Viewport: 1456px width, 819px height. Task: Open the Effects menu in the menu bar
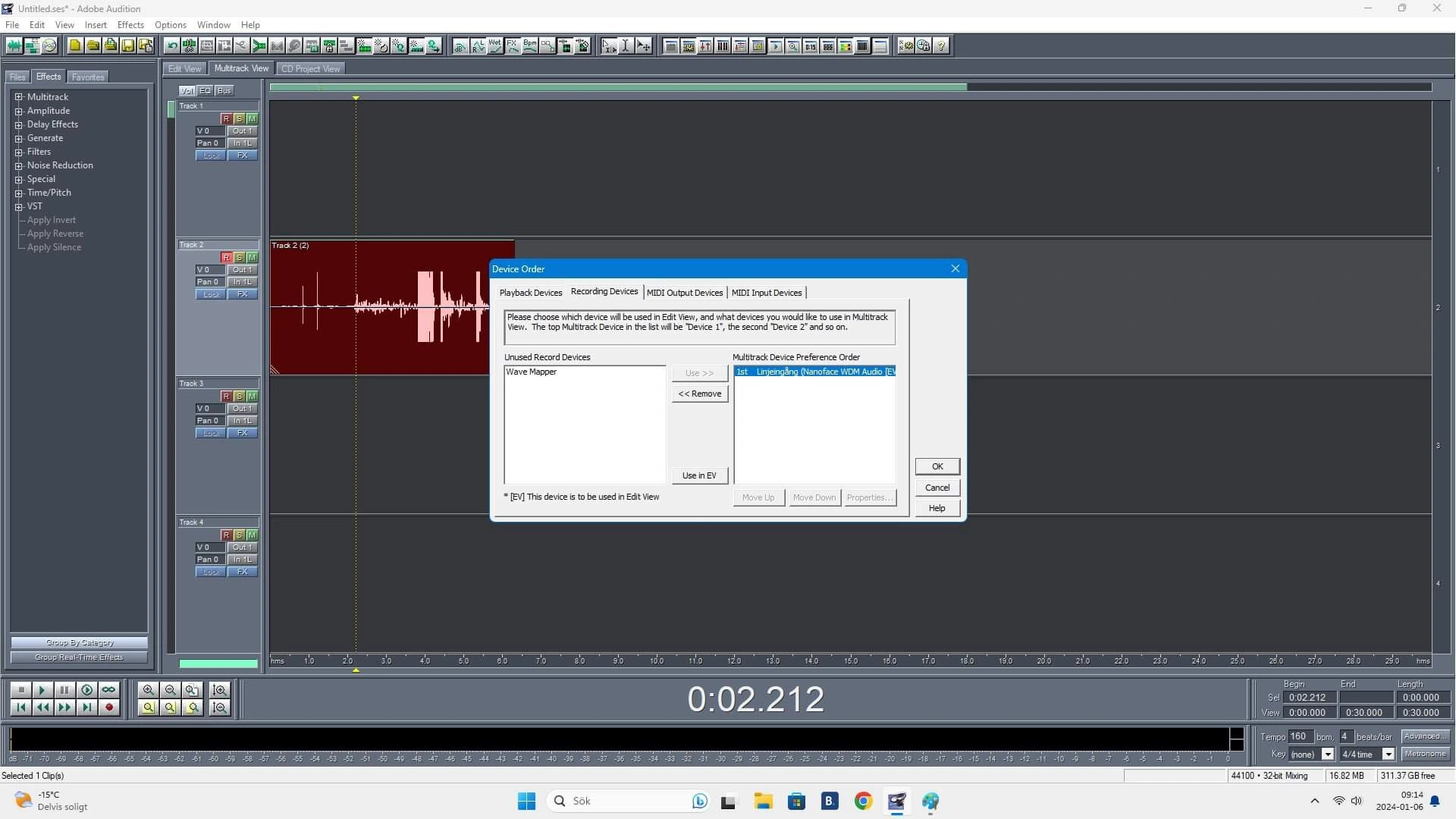pos(130,25)
